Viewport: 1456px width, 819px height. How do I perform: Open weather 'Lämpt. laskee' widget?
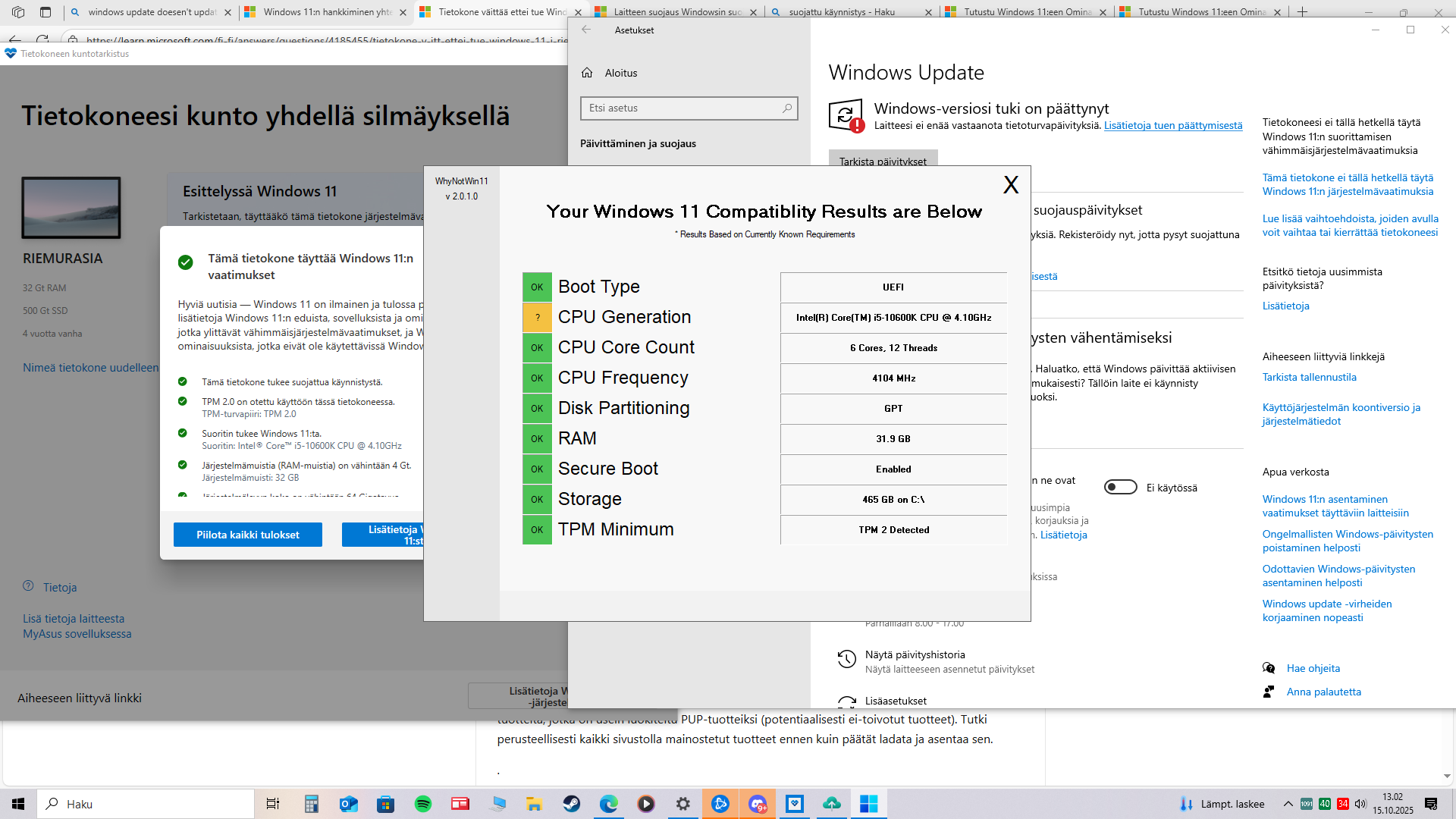pos(1221,804)
